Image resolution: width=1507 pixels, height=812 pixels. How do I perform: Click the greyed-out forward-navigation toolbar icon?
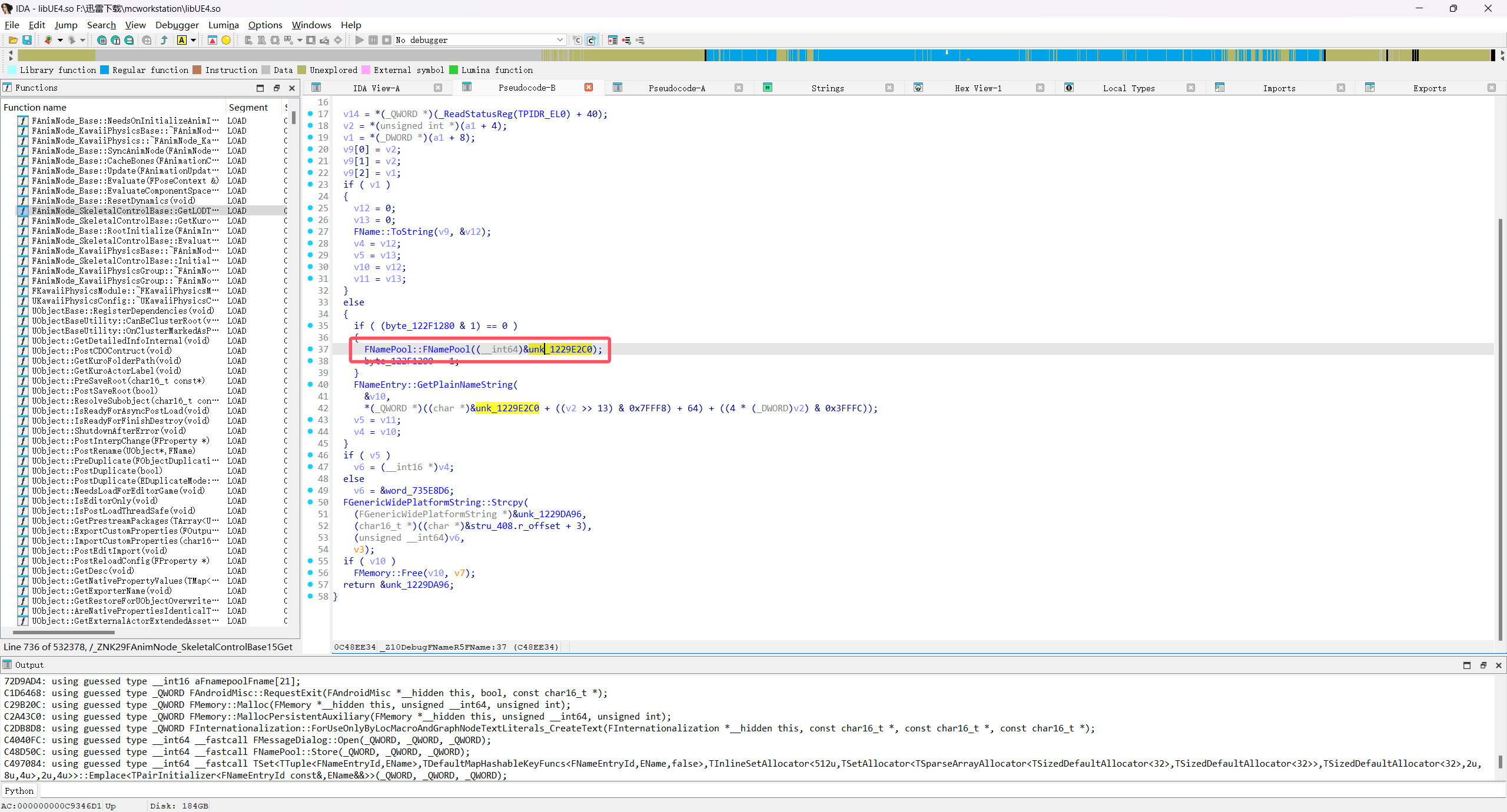pos(72,40)
